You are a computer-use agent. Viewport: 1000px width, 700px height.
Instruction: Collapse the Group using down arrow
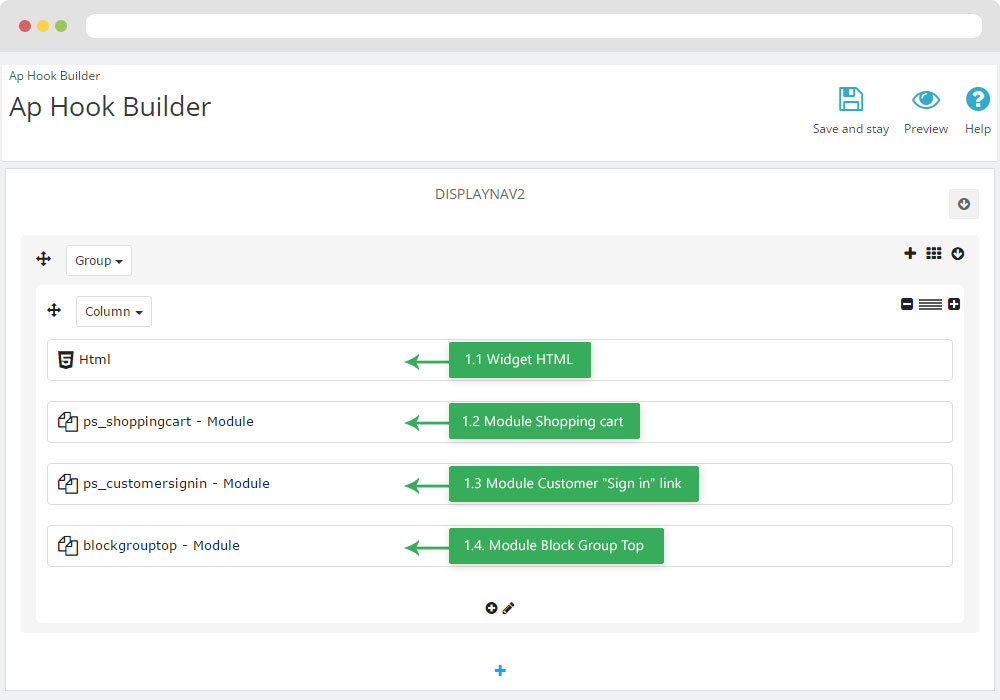(x=958, y=254)
